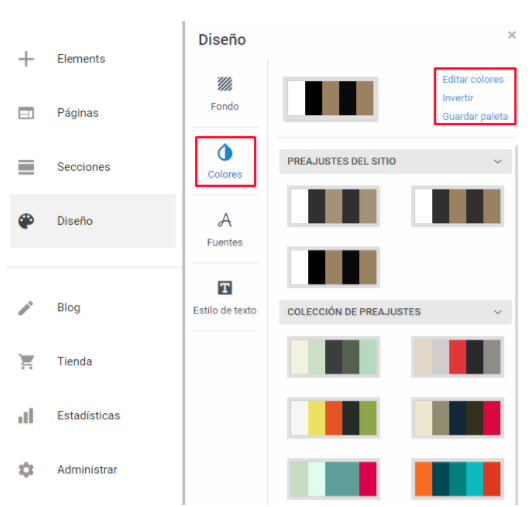Select the orange and teal preset palette
Screen dimensions: 531x507
point(458,479)
